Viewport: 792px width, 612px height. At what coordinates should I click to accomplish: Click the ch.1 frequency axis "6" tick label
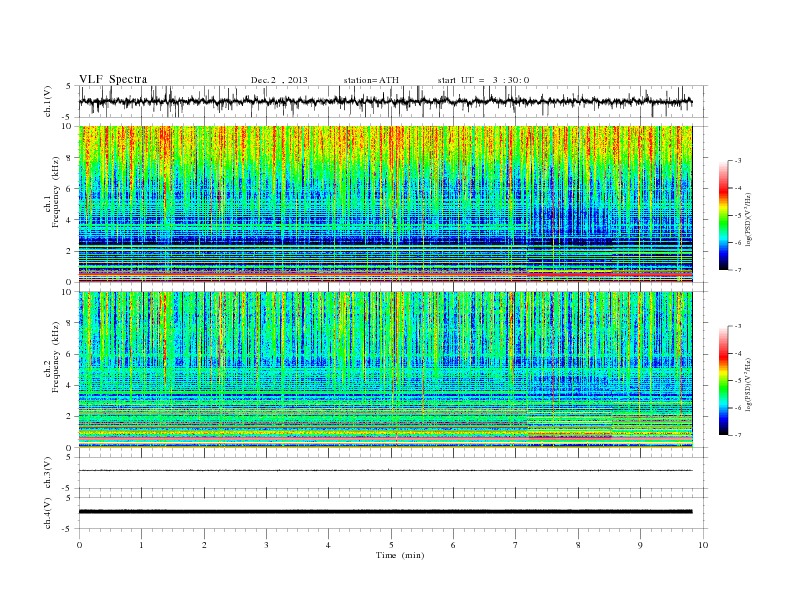point(69,189)
